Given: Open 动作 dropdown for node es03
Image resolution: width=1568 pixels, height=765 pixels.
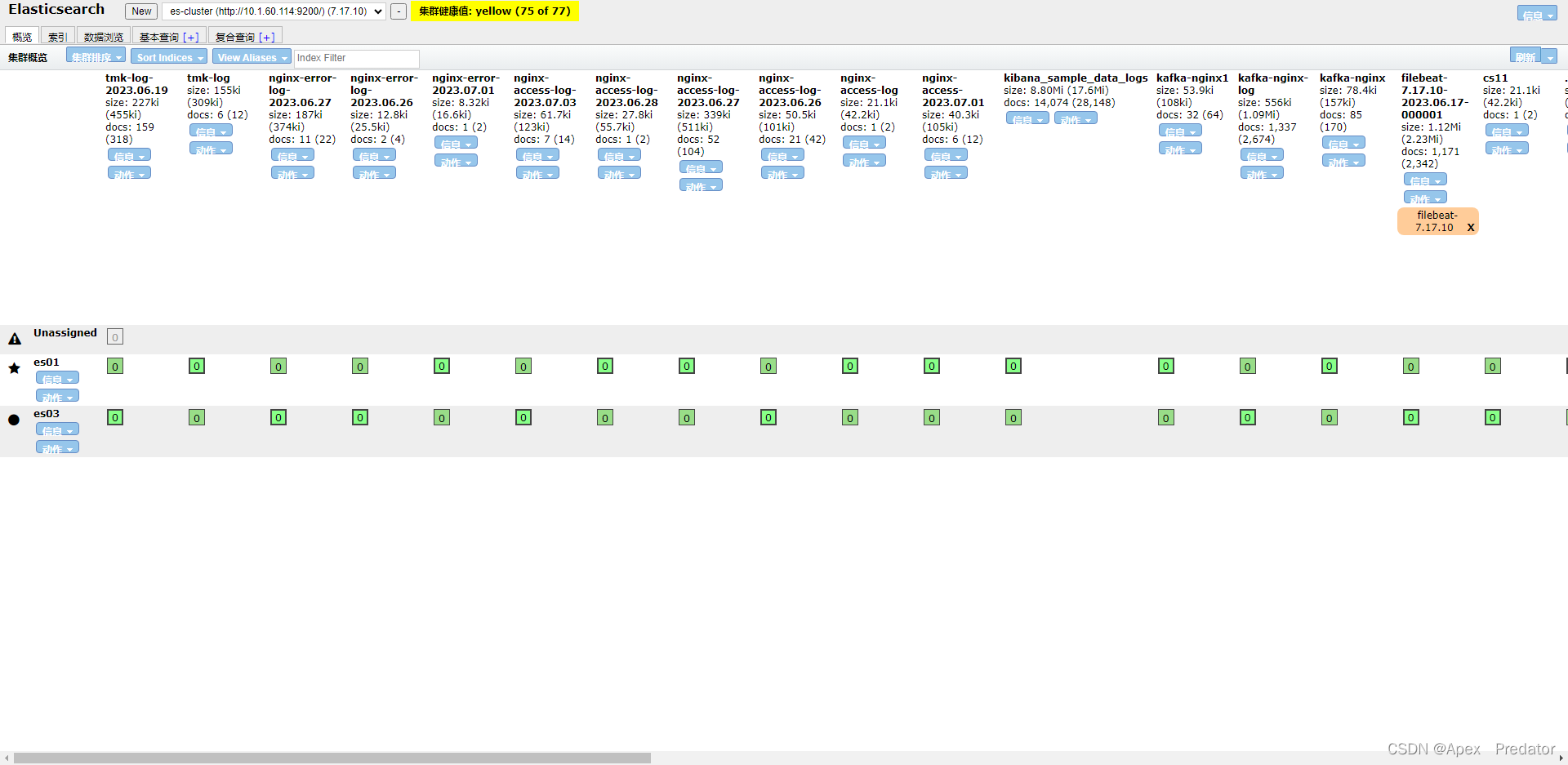Looking at the screenshot, I should pos(57,447).
